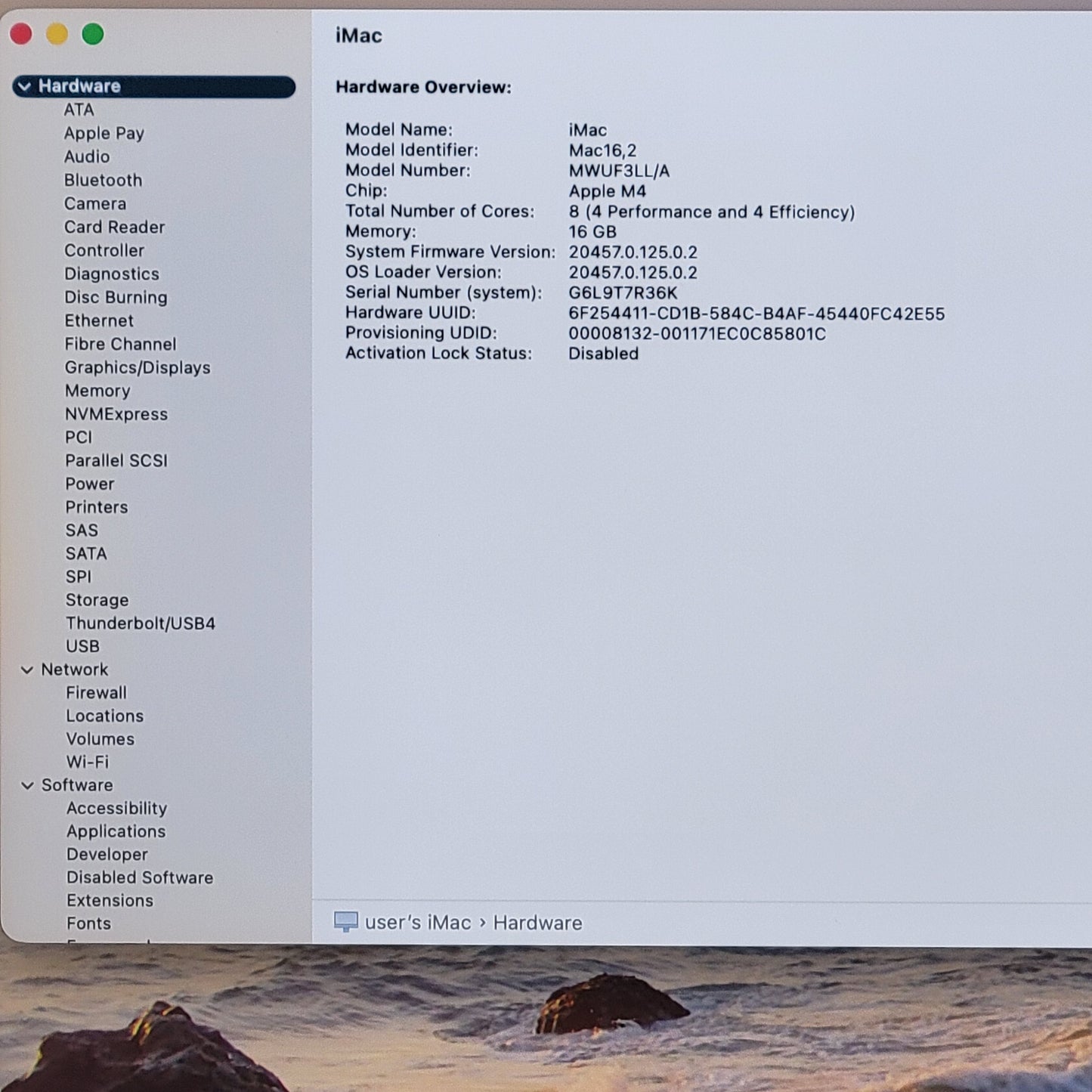Open the Apple Pay sidebar item

pyautogui.click(x=104, y=133)
